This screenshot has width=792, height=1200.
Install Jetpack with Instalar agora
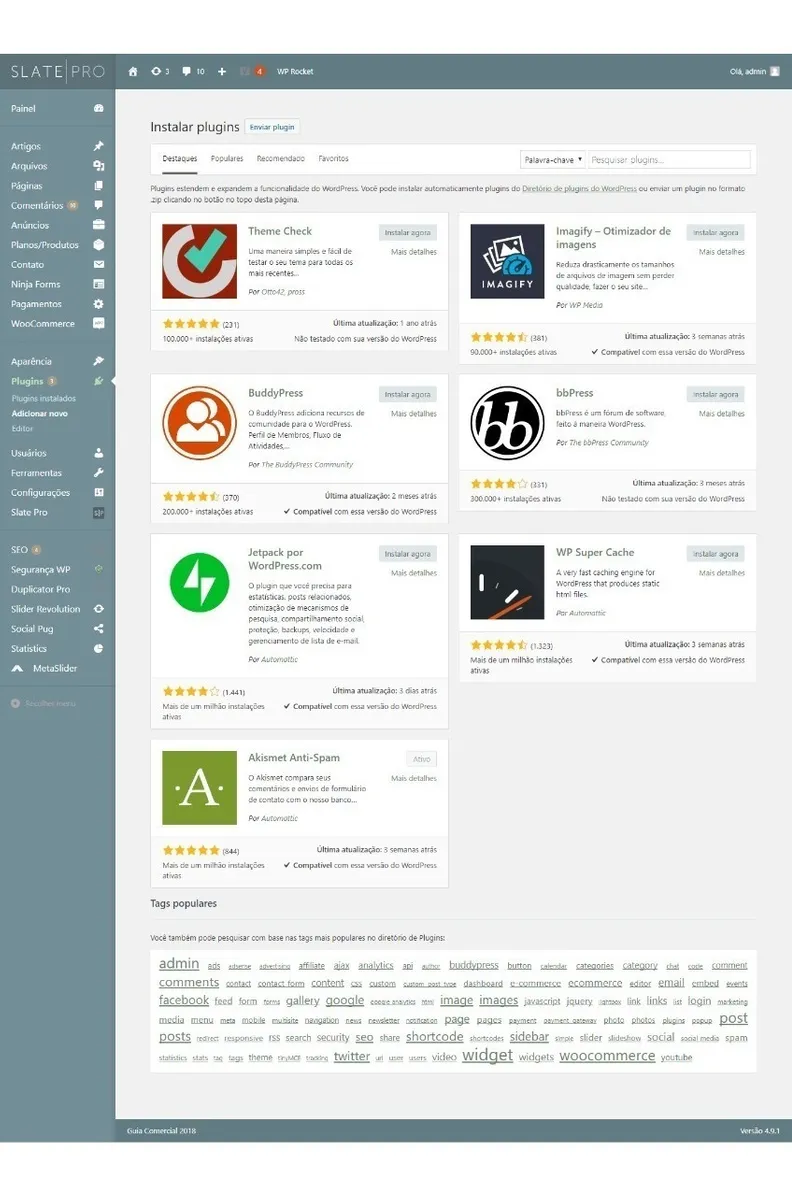point(408,554)
